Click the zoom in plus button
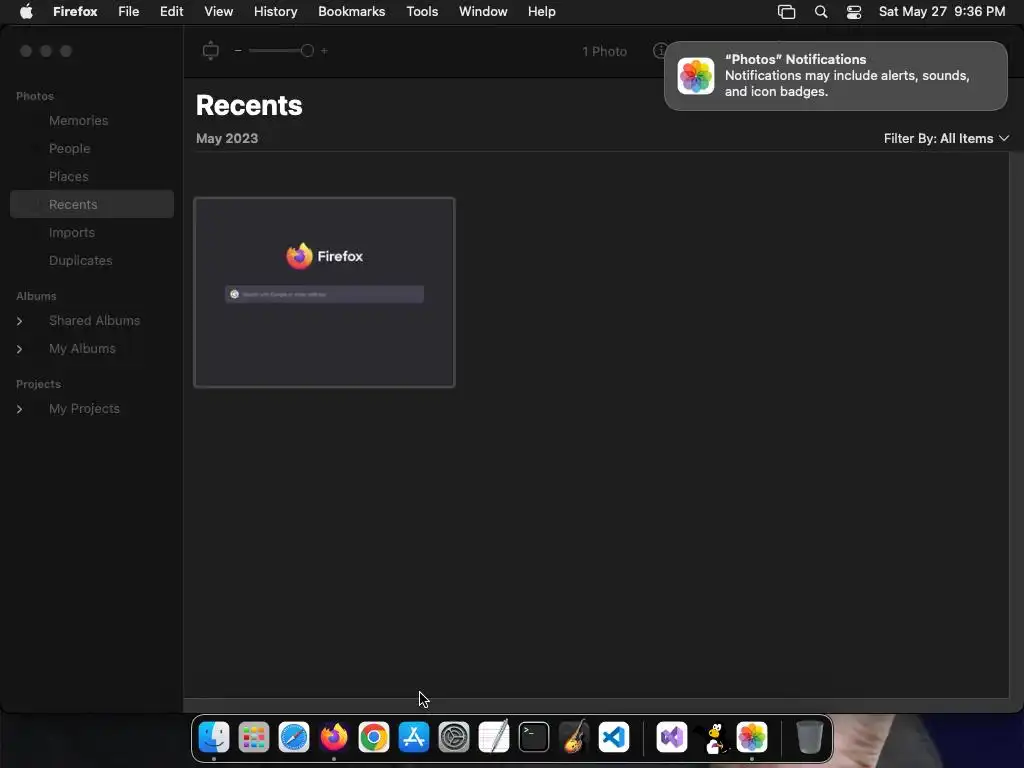 [324, 50]
